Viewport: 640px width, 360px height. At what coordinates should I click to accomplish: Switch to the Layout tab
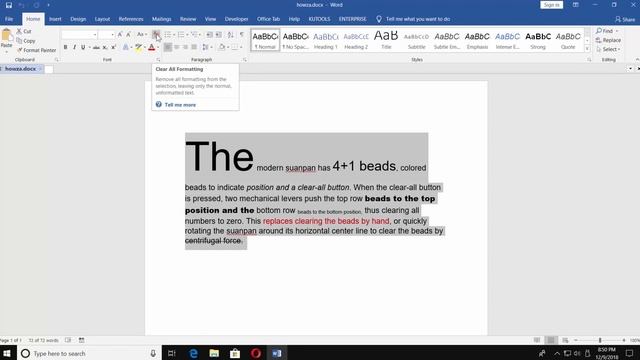[102, 19]
